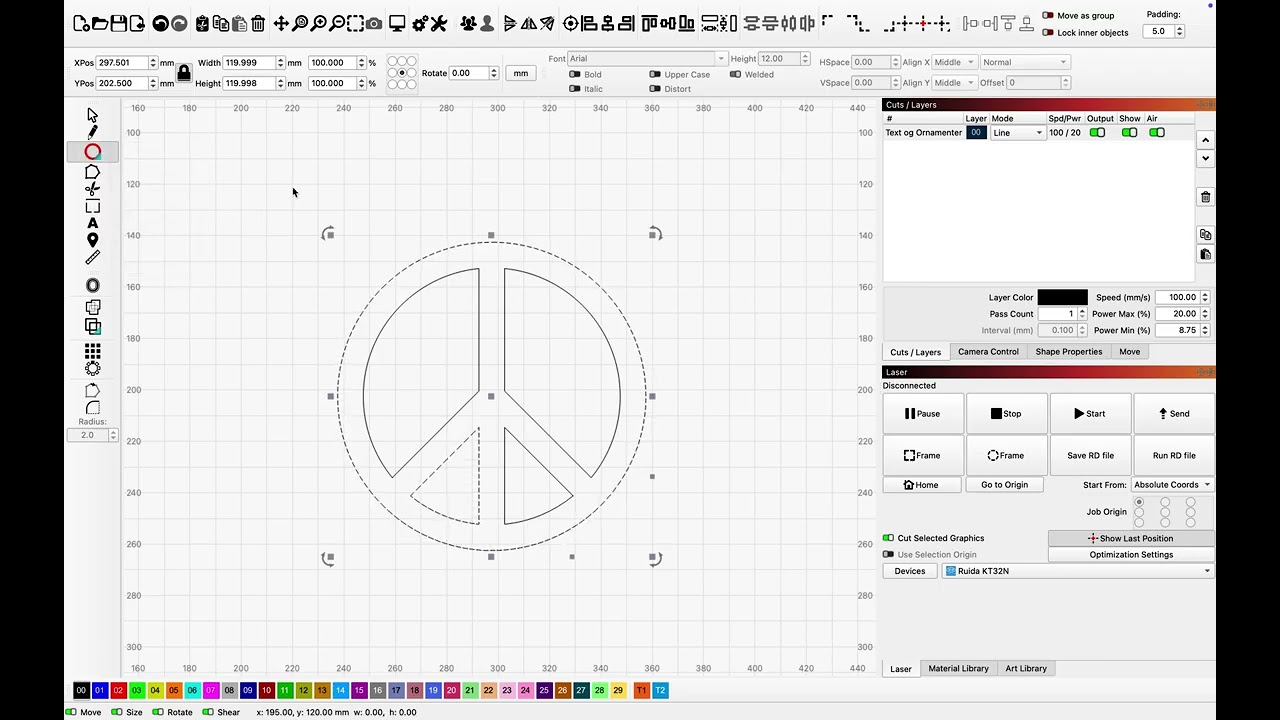Create a new file
This screenshot has width=1280, height=720.
pos(81,23)
